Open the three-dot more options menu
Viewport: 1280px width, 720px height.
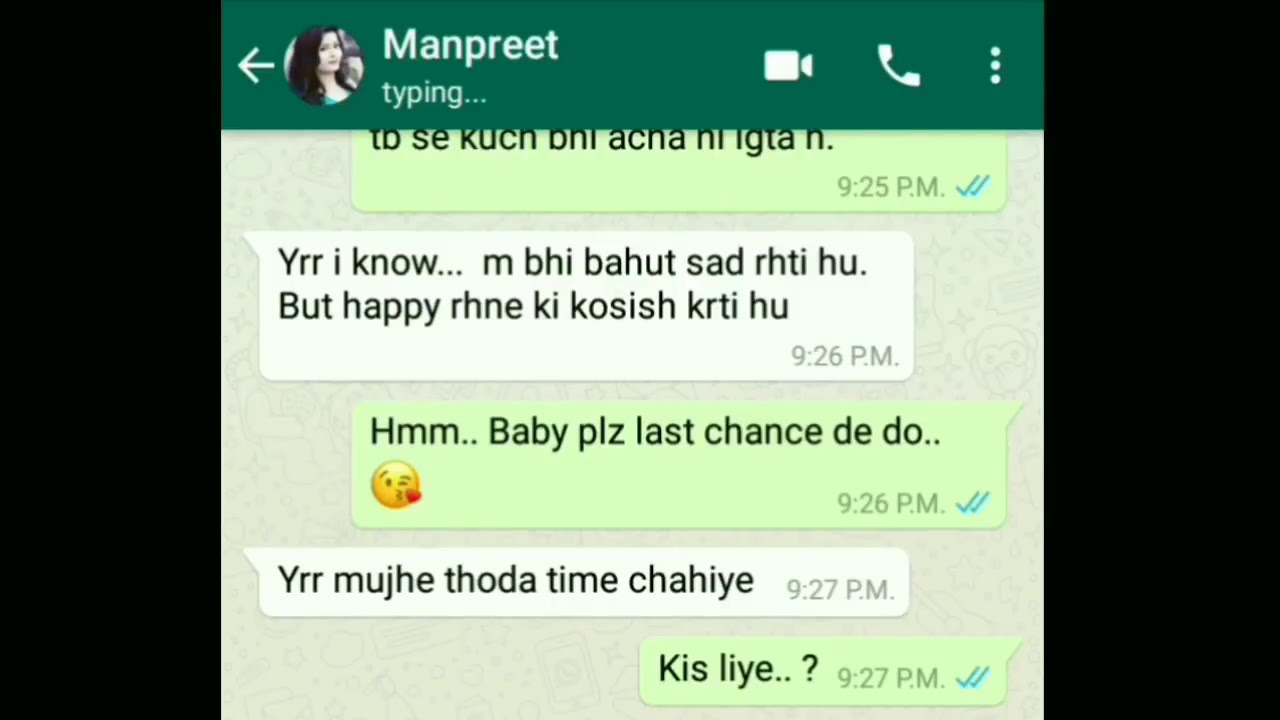pyautogui.click(x=995, y=66)
